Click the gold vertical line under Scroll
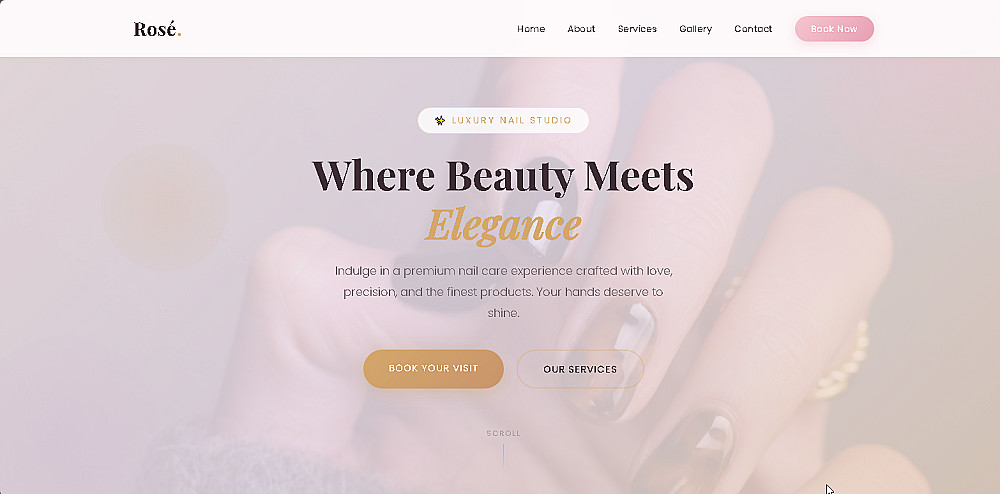 click(503, 456)
